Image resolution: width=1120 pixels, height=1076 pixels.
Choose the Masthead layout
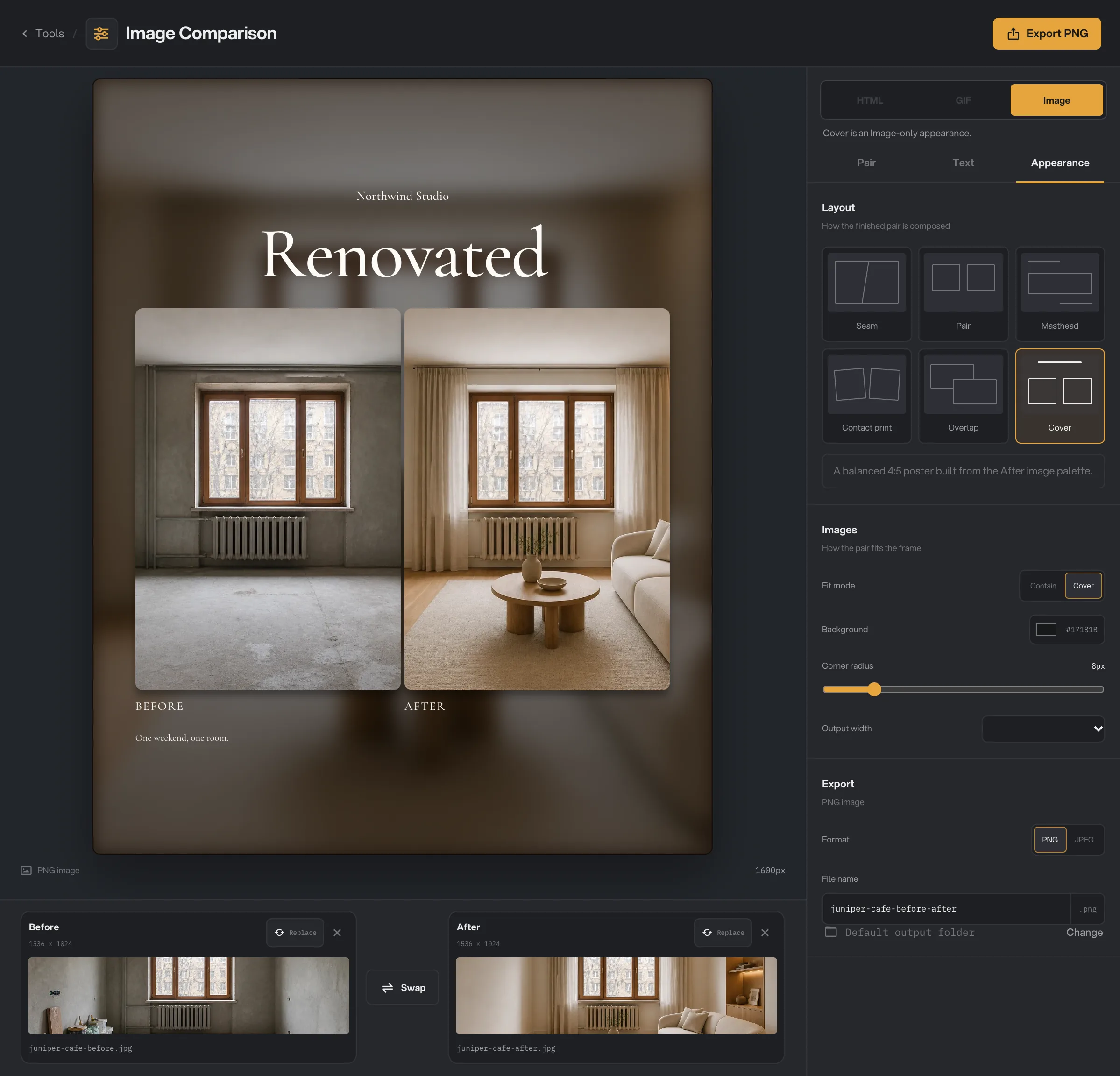point(1059,294)
